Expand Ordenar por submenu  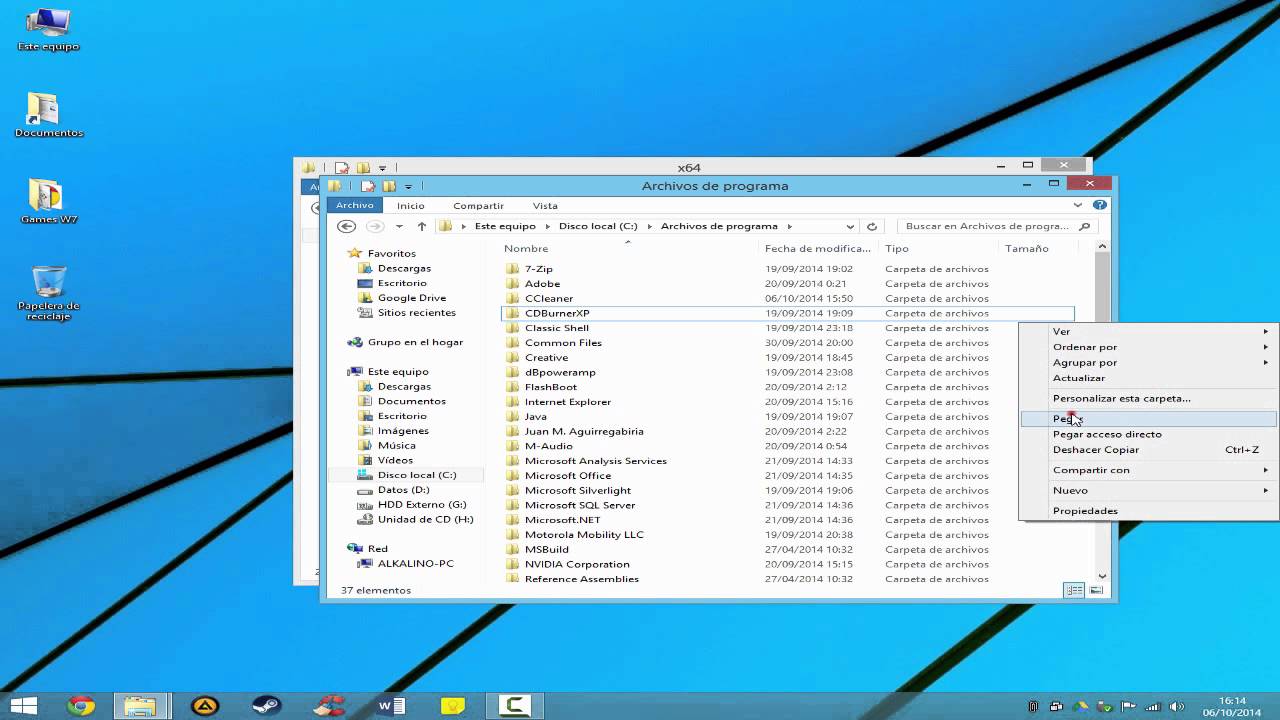[x=1148, y=347]
